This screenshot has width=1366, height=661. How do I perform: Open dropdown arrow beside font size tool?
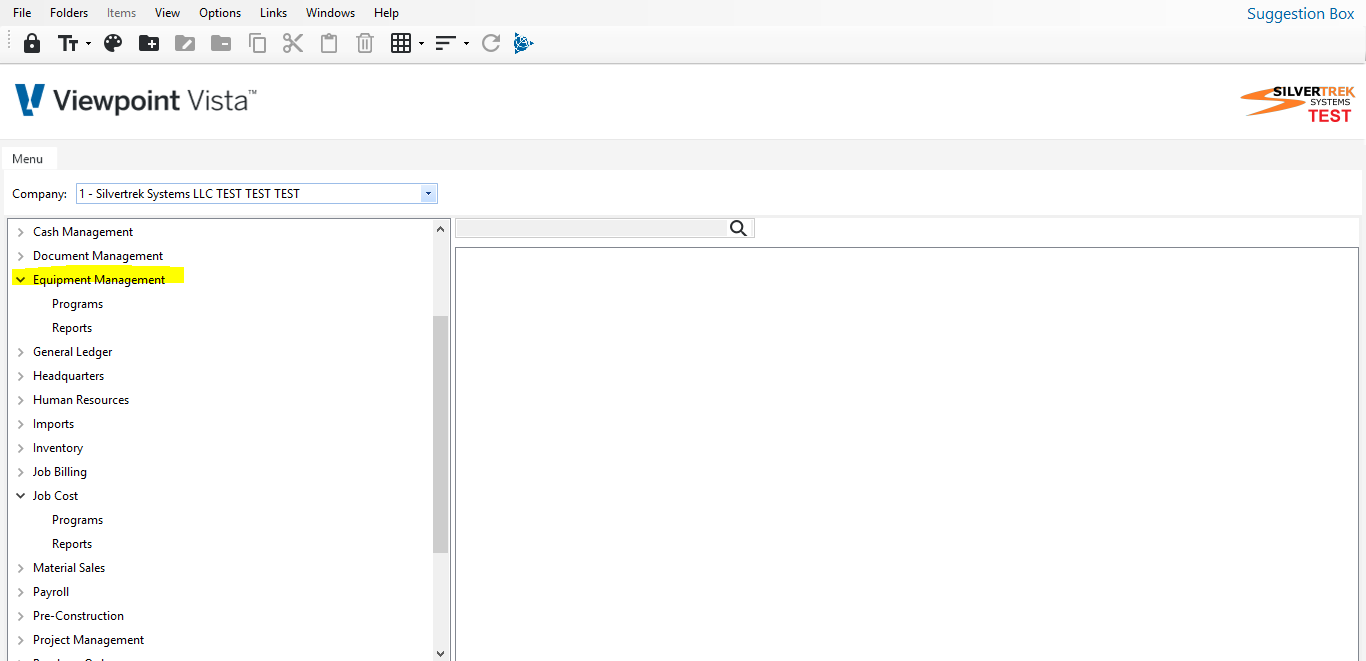pyautogui.click(x=88, y=44)
